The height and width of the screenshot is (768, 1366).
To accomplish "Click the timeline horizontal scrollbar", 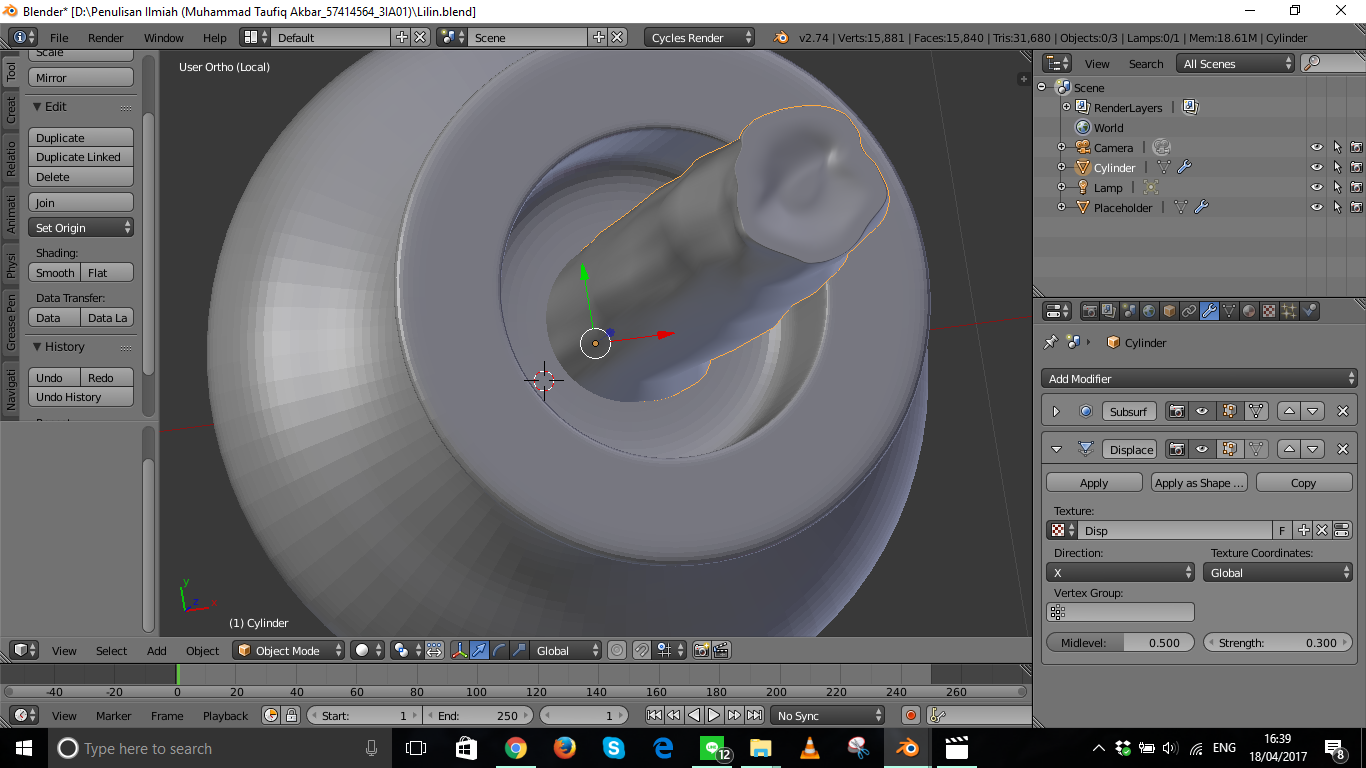I will tap(514, 691).
